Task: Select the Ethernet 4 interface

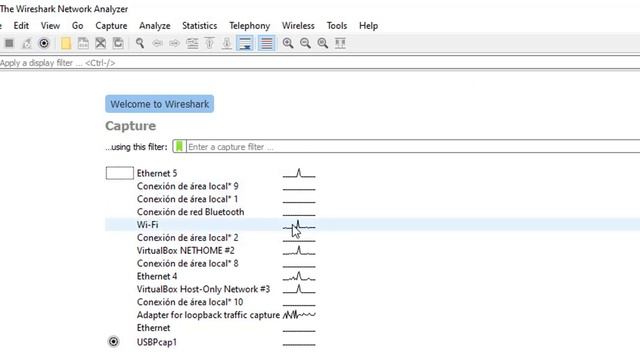Action: click(157, 276)
